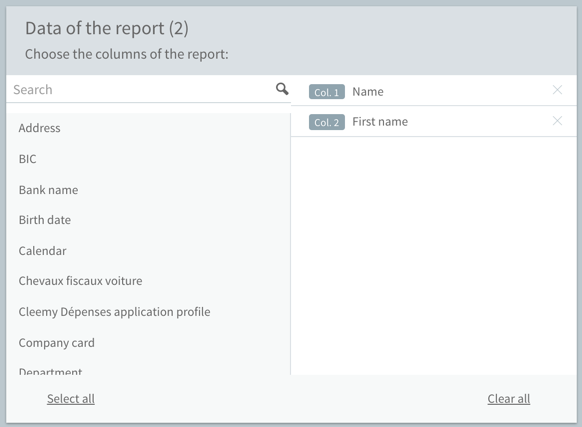582x427 pixels.
Task: Click the Data of the report heading
Action: (x=107, y=28)
